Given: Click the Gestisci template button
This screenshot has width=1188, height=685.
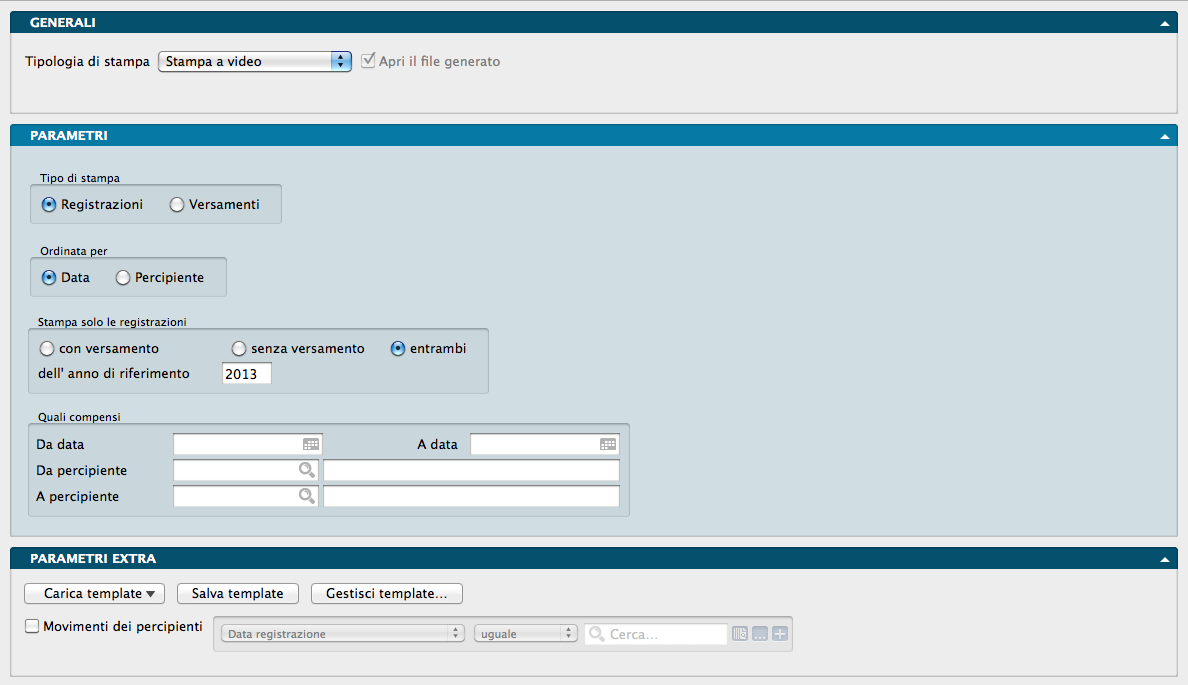Looking at the screenshot, I should point(386,594).
